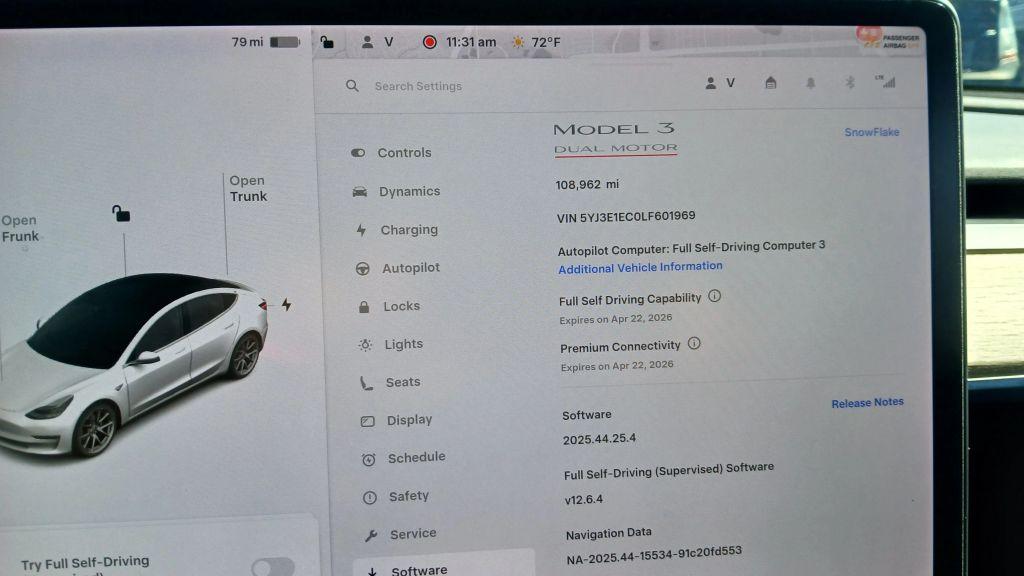Tap the red dashcam recording icon
This screenshot has width=1024, height=576.
pyautogui.click(x=430, y=42)
